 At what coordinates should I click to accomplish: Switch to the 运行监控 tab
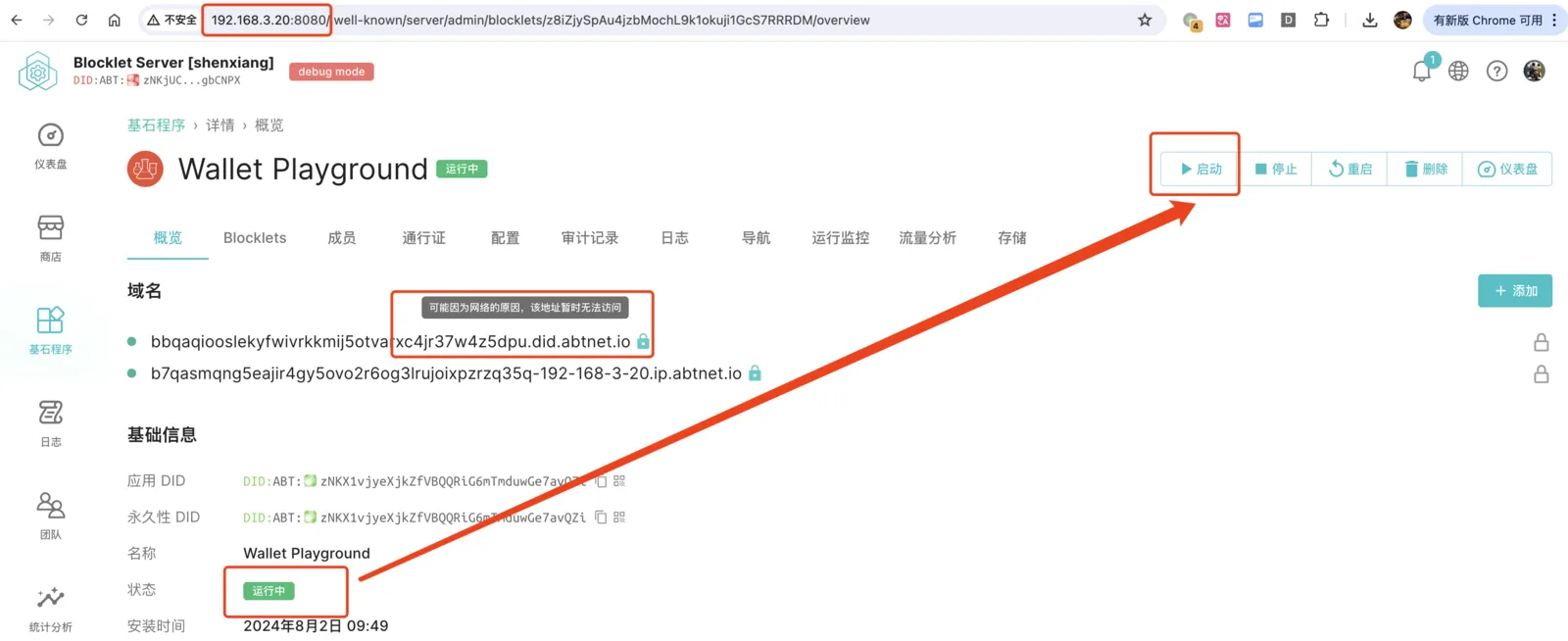pyautogui.click(x=840, y=238)
